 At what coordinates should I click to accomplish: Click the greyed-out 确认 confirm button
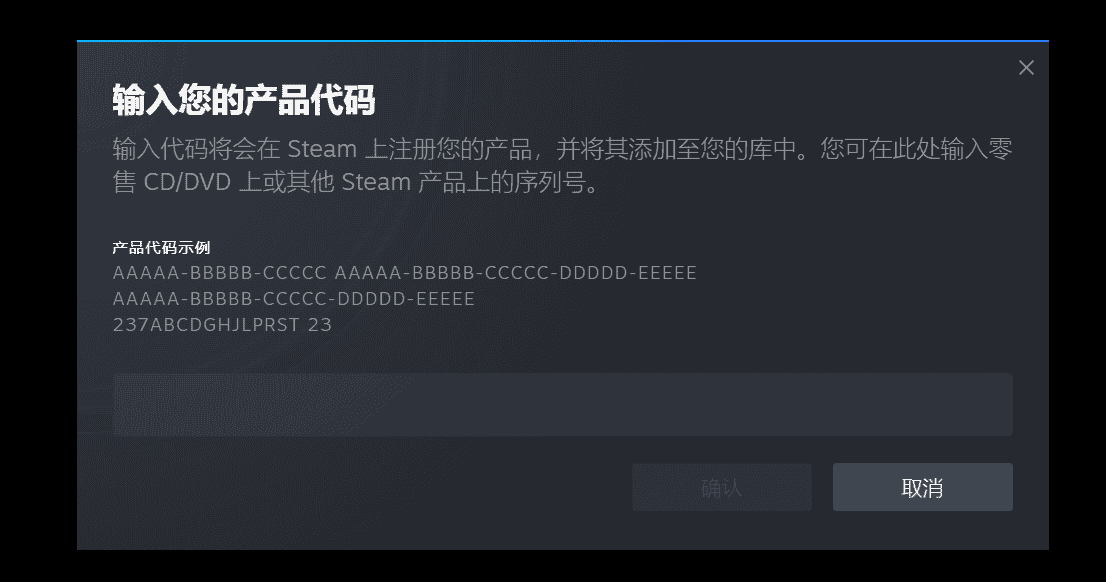pos(722,487)
